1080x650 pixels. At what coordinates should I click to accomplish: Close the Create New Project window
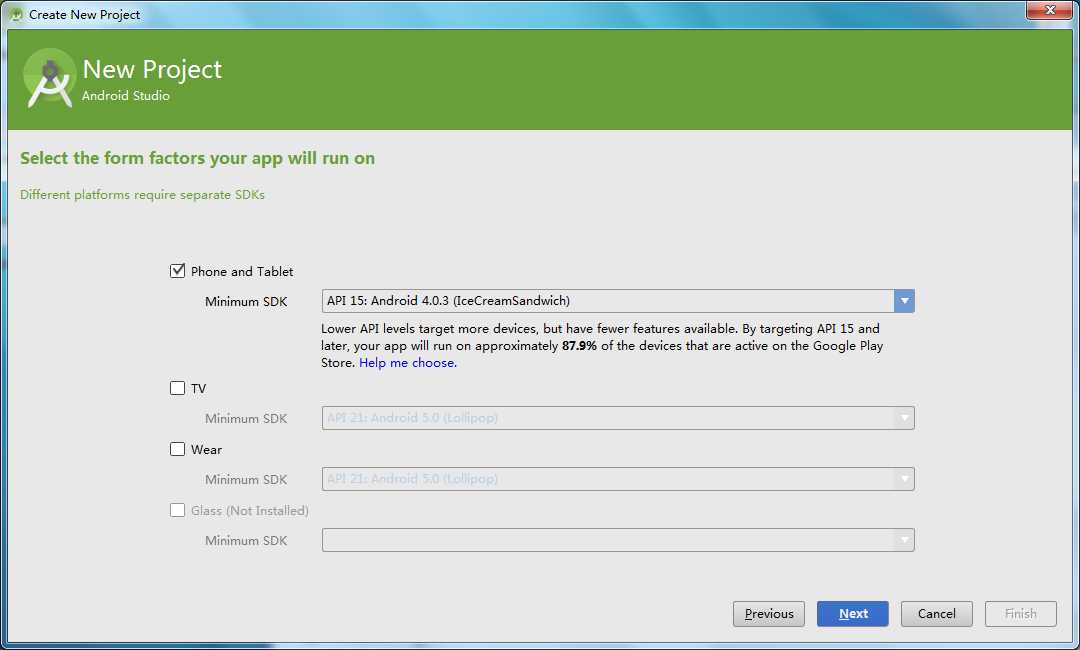coord(1049,10)
